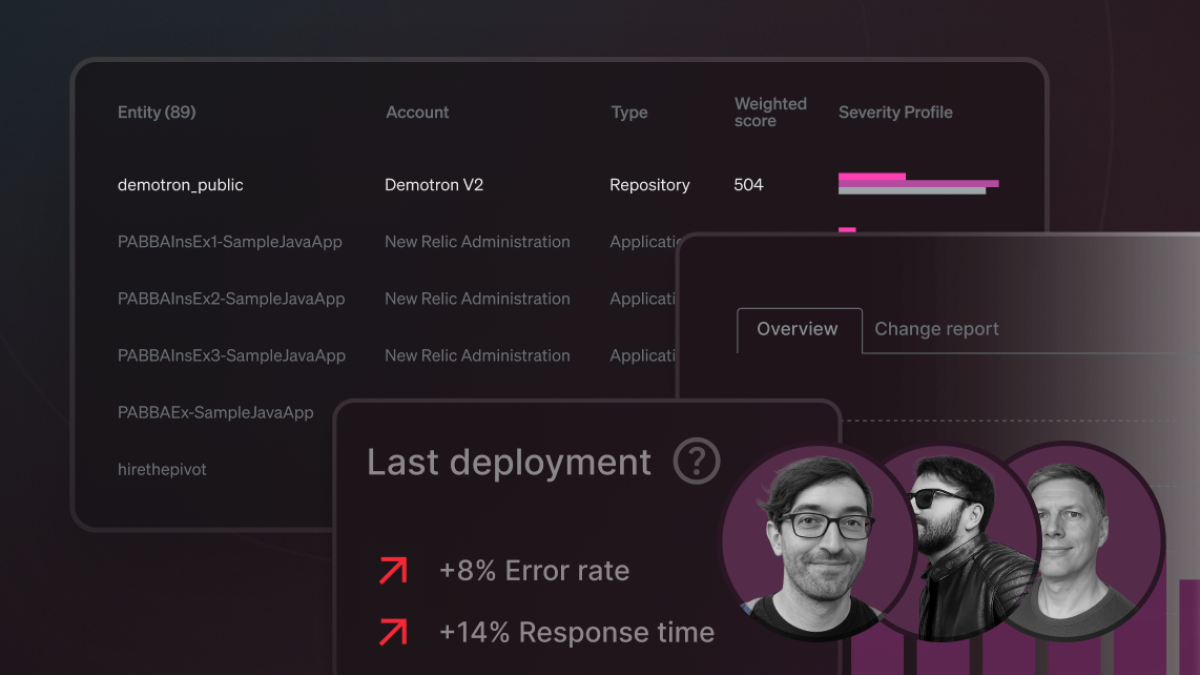Viewport: 1200px width, 675px height.
Task: Sort by the Weighted score column header
Action: click(x=770, y=112)
